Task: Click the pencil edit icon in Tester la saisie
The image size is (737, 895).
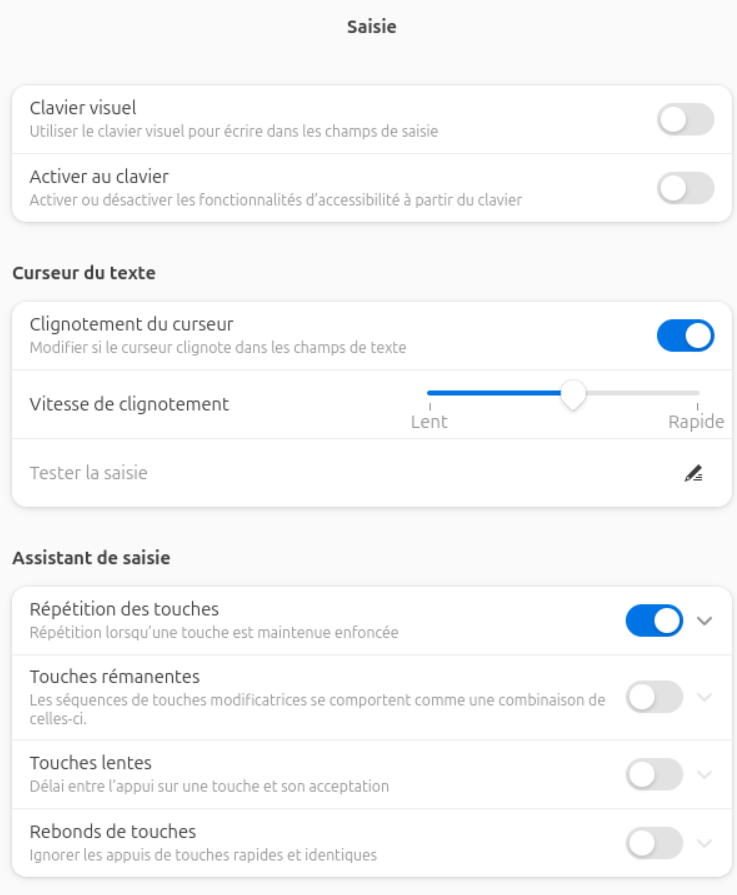Action: (693, 474)
